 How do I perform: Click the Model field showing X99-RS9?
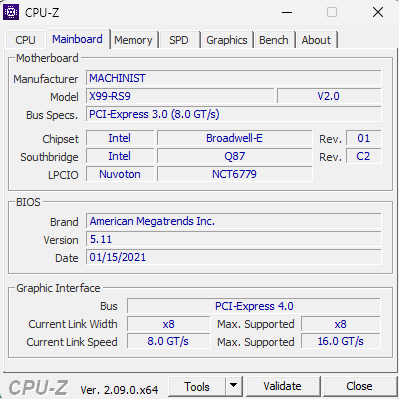(x=180, y=96)
